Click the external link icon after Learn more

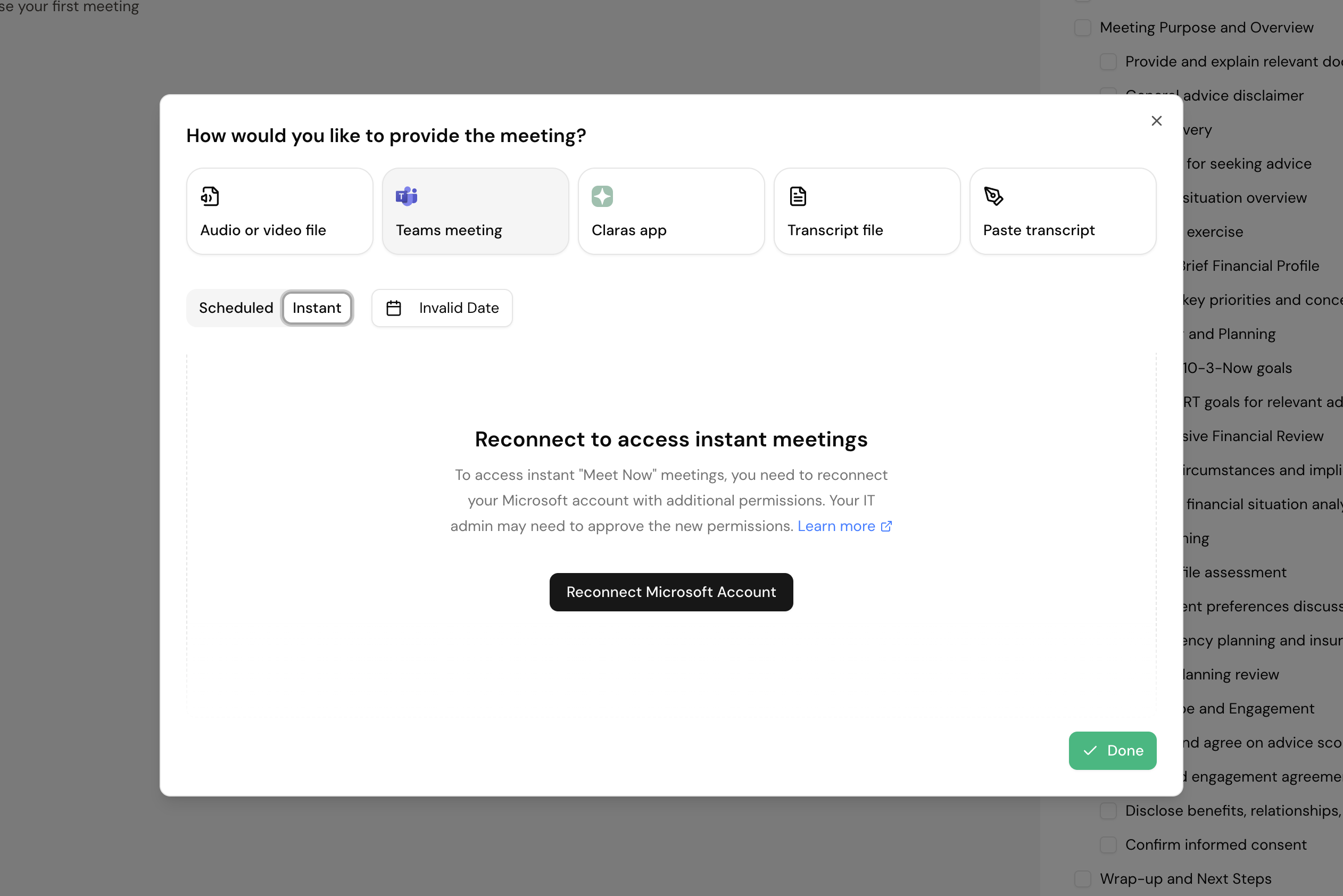[886, 526]
